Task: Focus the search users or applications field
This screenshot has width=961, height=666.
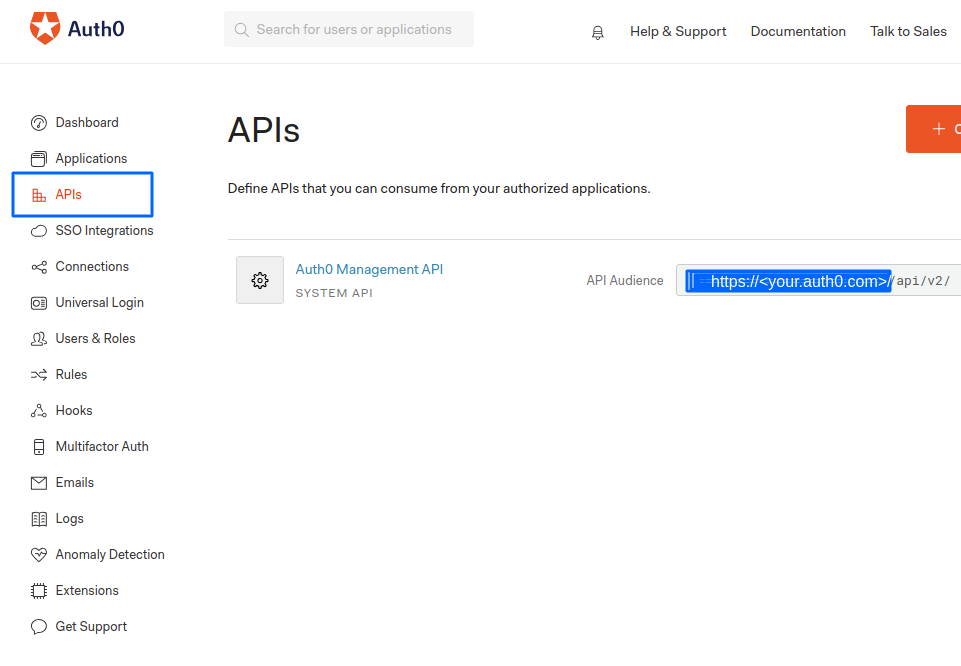Action: coord(349,29)
